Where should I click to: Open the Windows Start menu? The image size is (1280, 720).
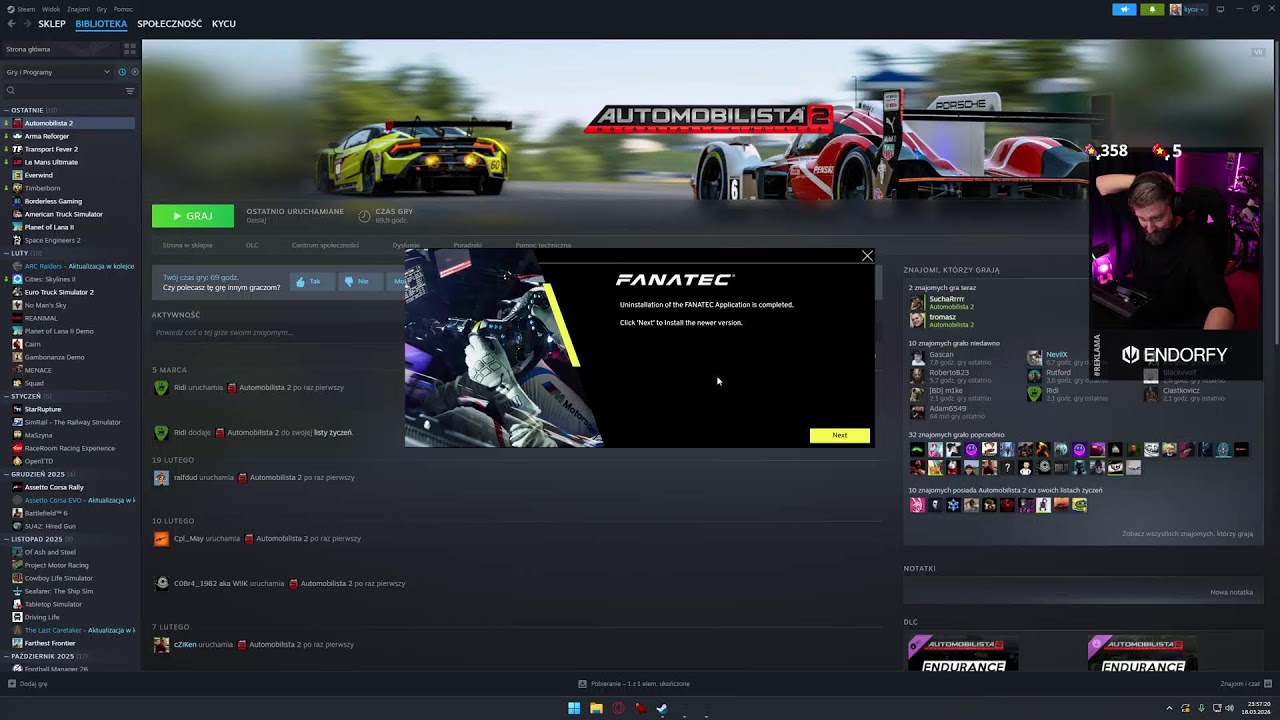[574, 708]
